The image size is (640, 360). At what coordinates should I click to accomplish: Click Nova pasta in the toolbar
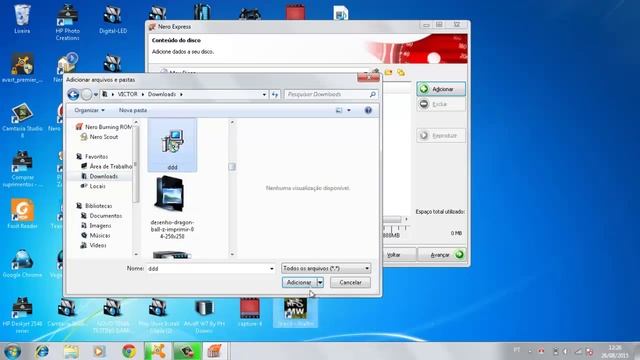point(133,110)
